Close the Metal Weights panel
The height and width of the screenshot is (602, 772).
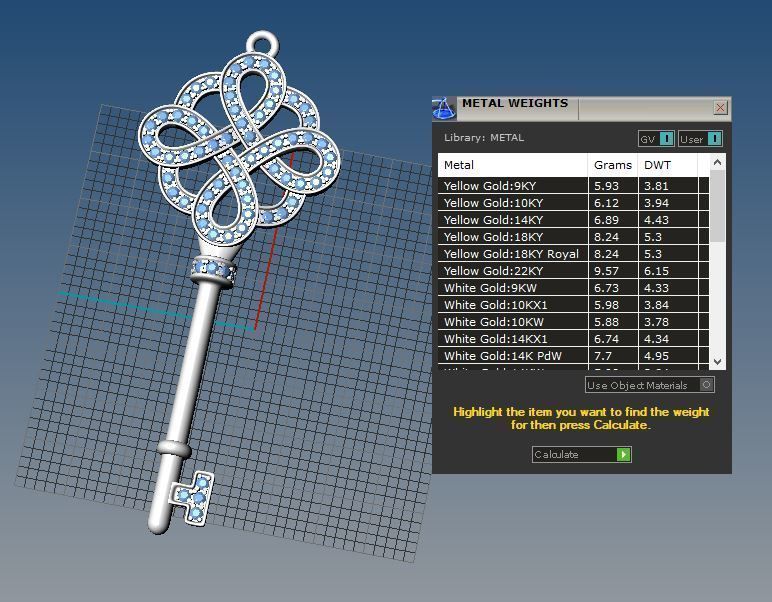coord(720,108)
